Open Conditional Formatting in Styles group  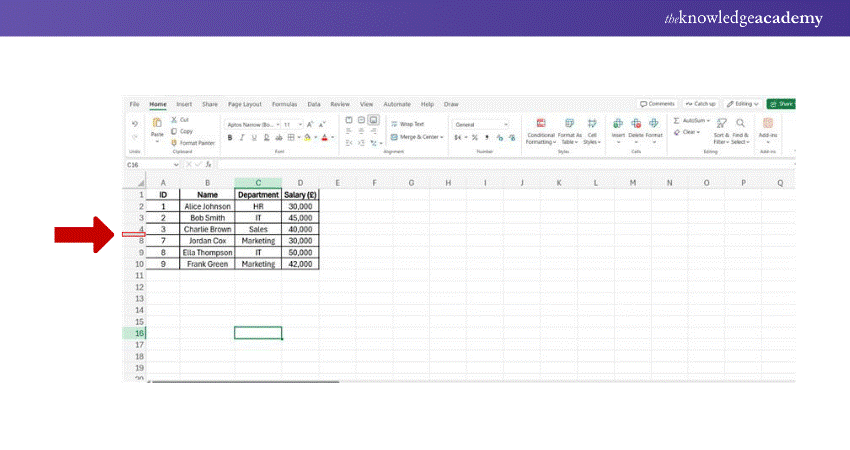click(541, 124)
